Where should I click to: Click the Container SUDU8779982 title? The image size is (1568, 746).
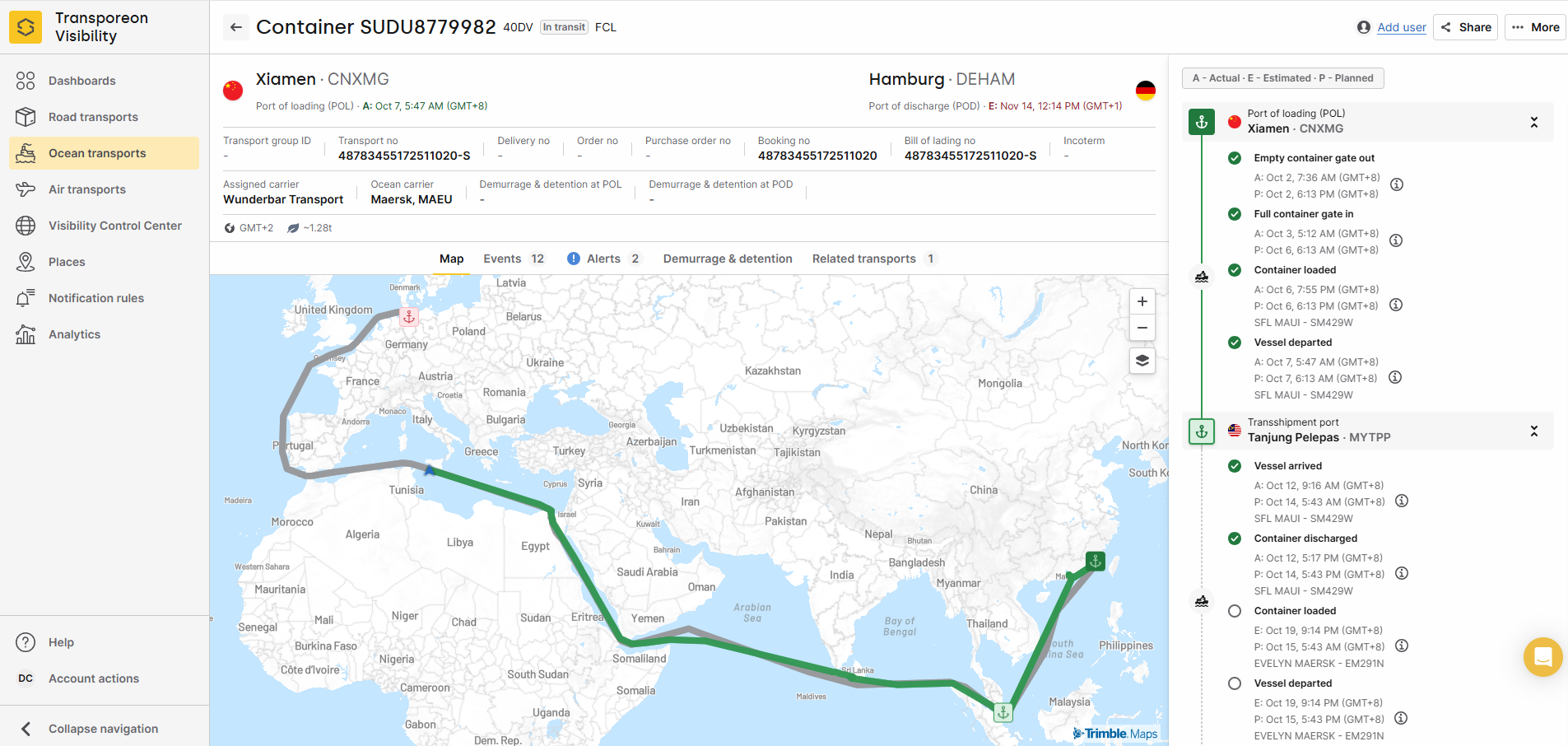coord(376,27)
